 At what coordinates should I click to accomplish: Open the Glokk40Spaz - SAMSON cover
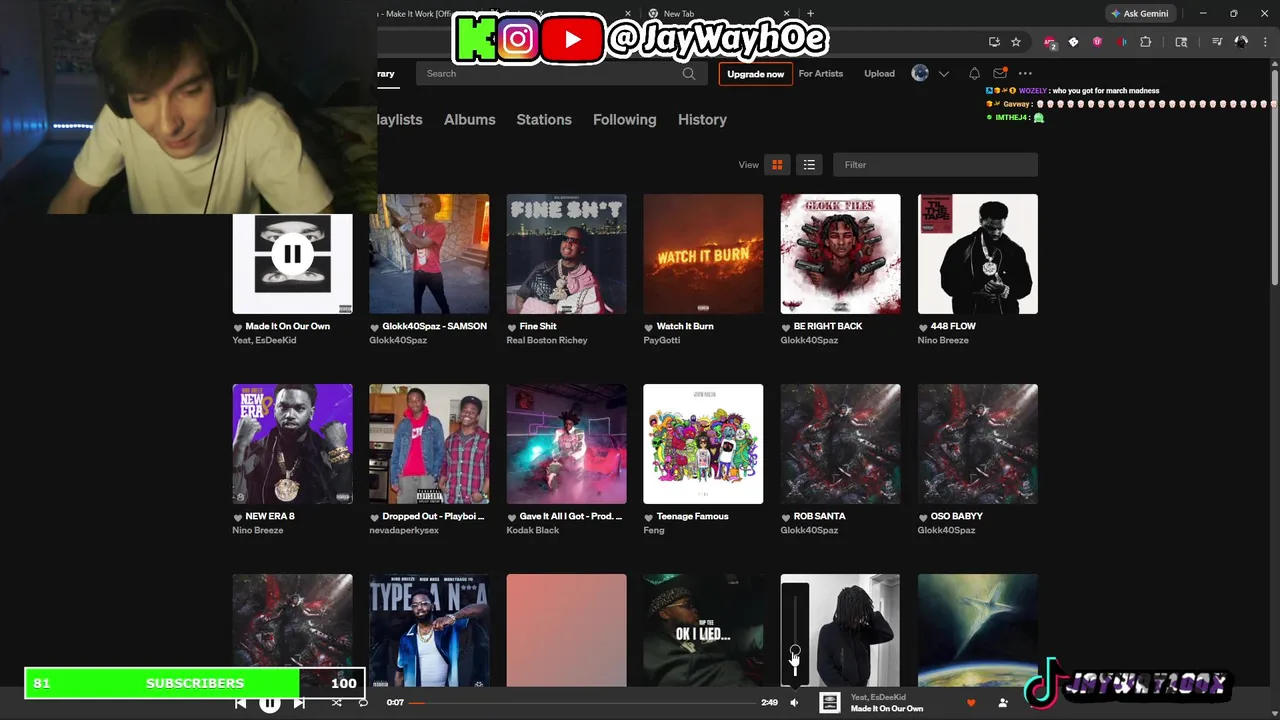click(x=429, y=254)
